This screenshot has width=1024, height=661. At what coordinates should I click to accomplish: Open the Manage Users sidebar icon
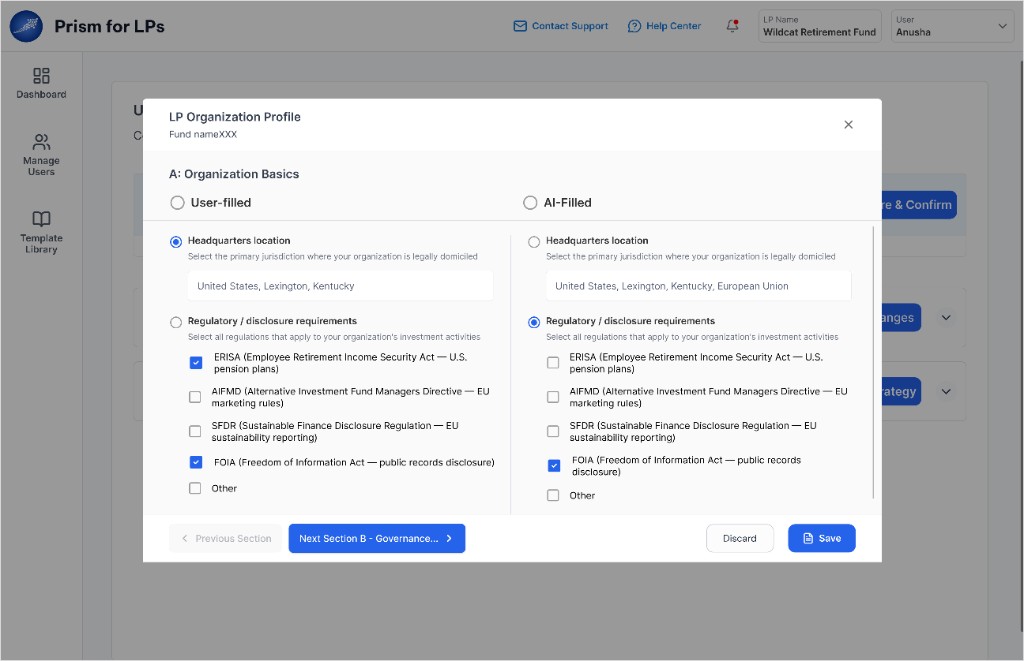click(x=41, y=142)
